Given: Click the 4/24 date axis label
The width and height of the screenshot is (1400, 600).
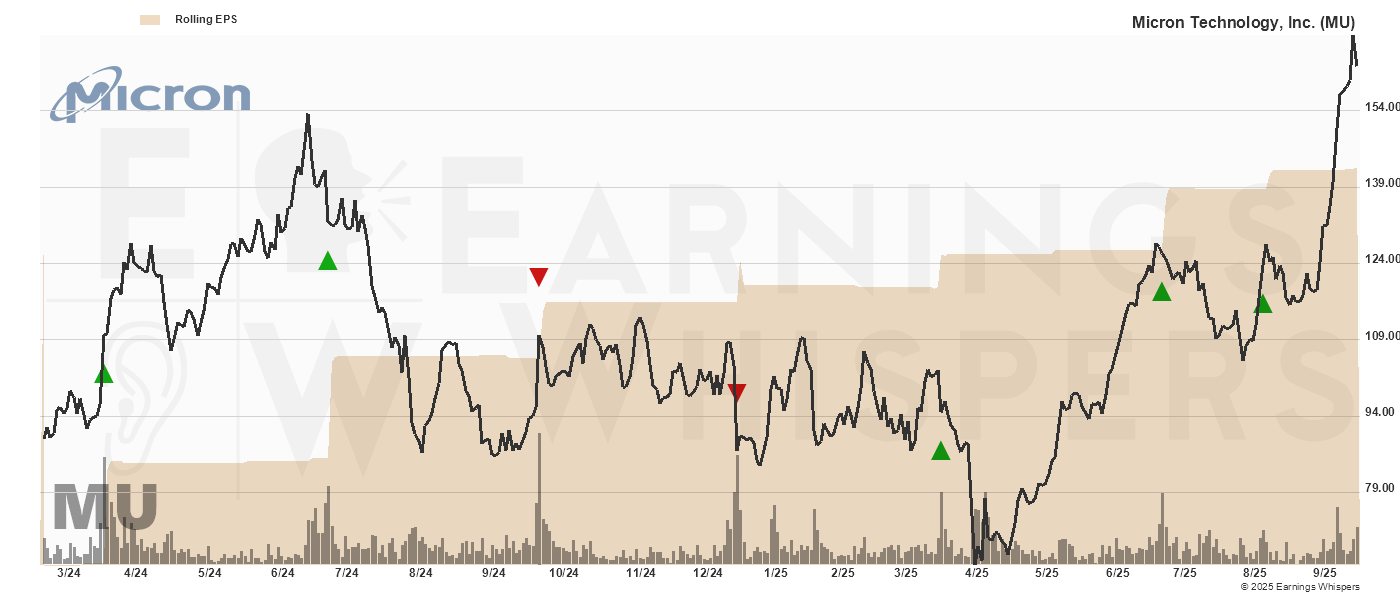Looking at the screenshot, I should coord(136,573).
